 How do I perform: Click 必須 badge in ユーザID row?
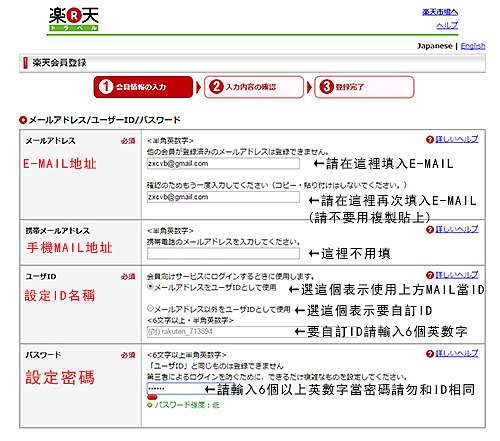pyautogui.click(x=128, y=277)
